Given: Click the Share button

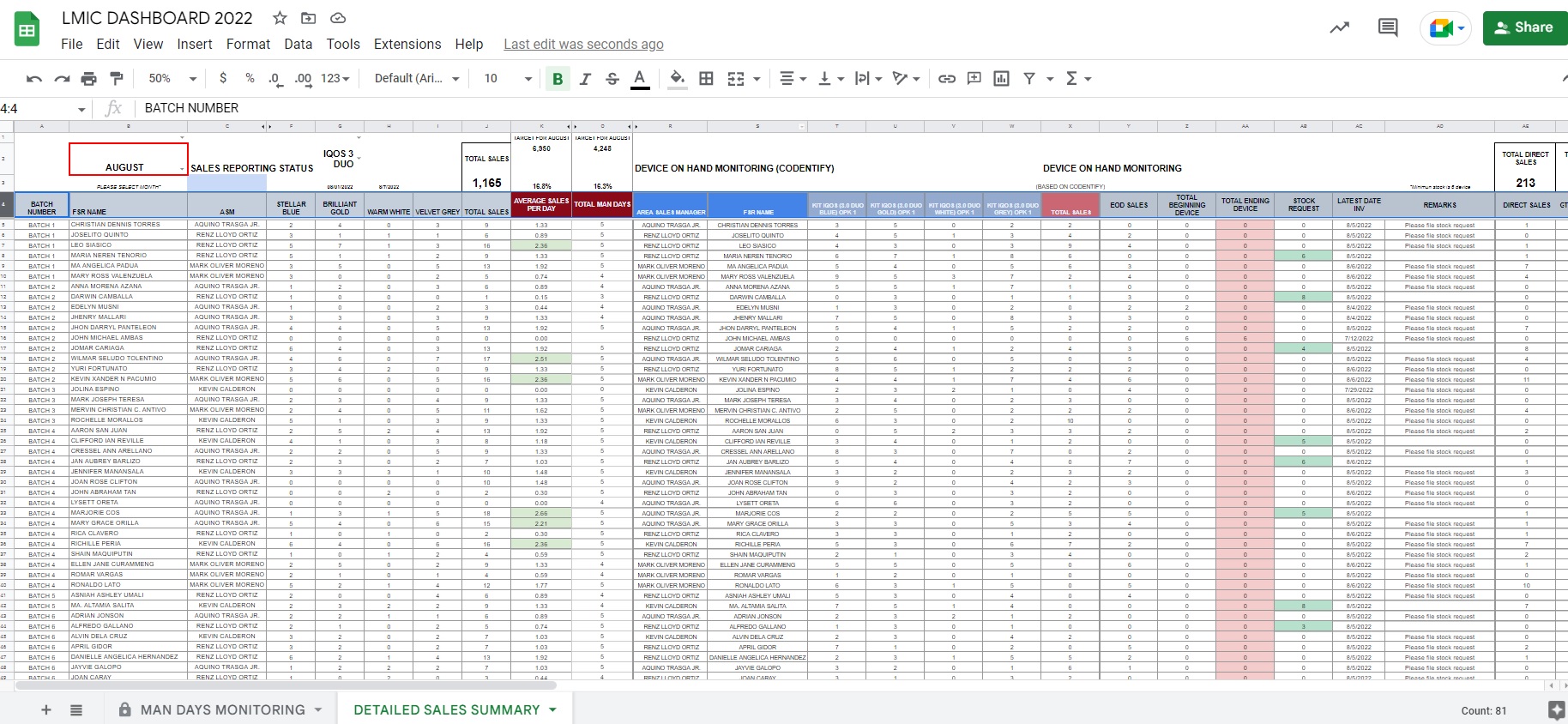Looking at the screenshot, I should (x=1525, y=27).
